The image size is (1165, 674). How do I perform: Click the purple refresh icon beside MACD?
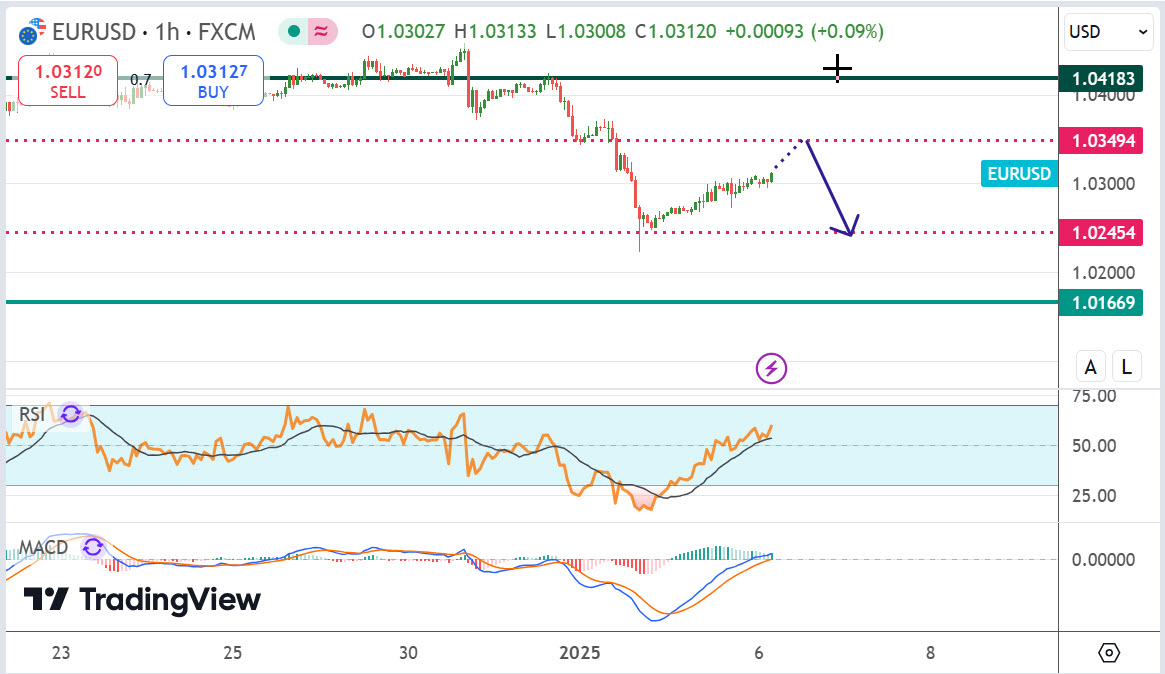coord(92,547)
